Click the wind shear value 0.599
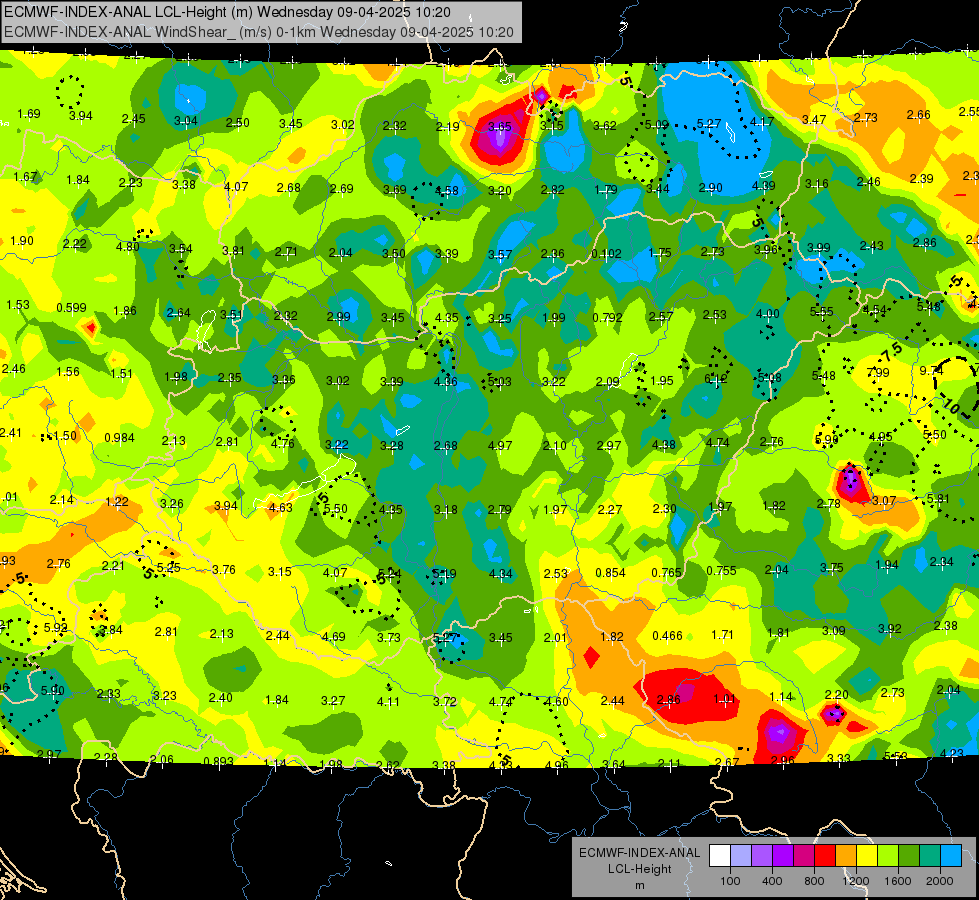The height and width of the screenshot is (900, 979). tap(71, 307)
